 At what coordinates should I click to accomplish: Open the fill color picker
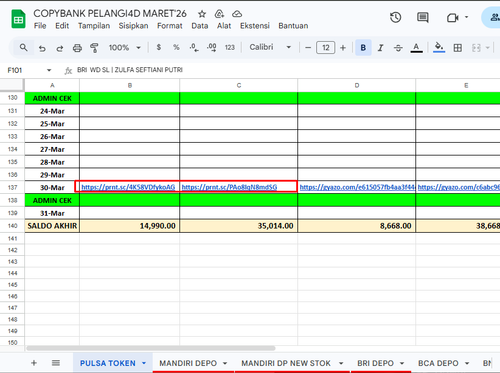(x=439, y=48)
